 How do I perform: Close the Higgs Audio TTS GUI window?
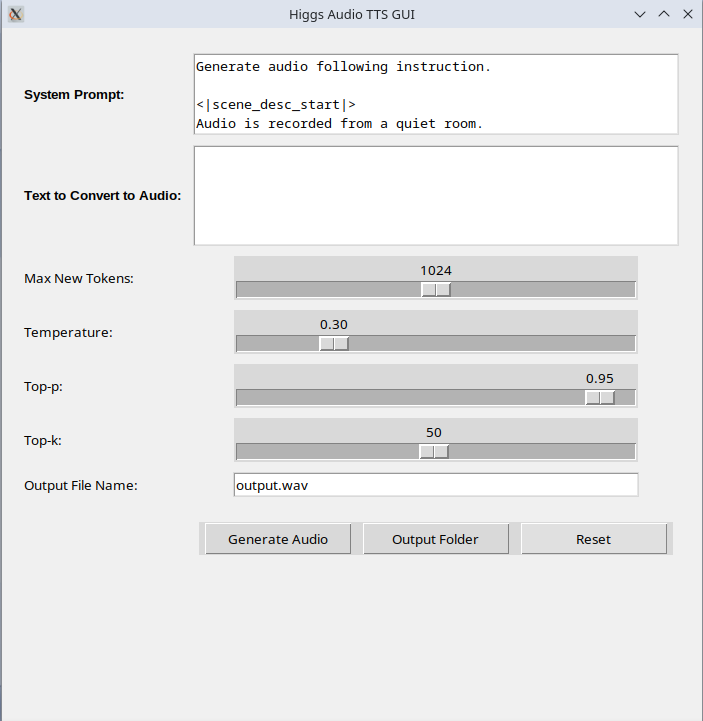pyautogui.click(x=688, y=14)
